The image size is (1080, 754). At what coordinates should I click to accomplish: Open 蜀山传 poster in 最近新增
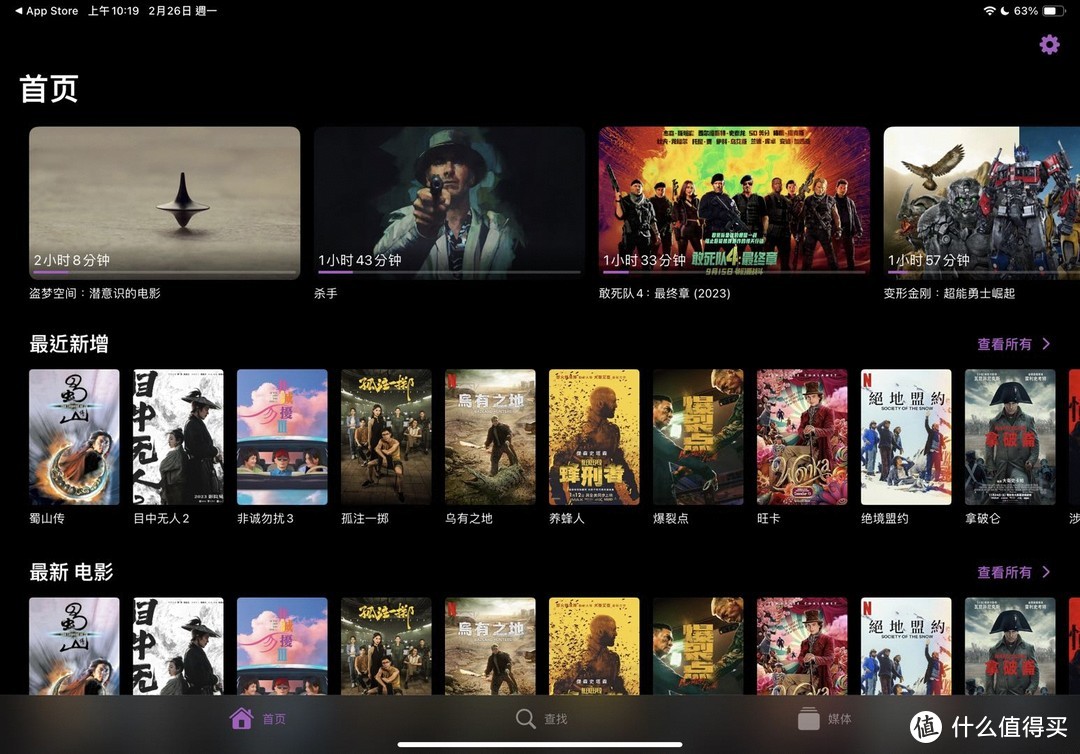pos(74,437)
